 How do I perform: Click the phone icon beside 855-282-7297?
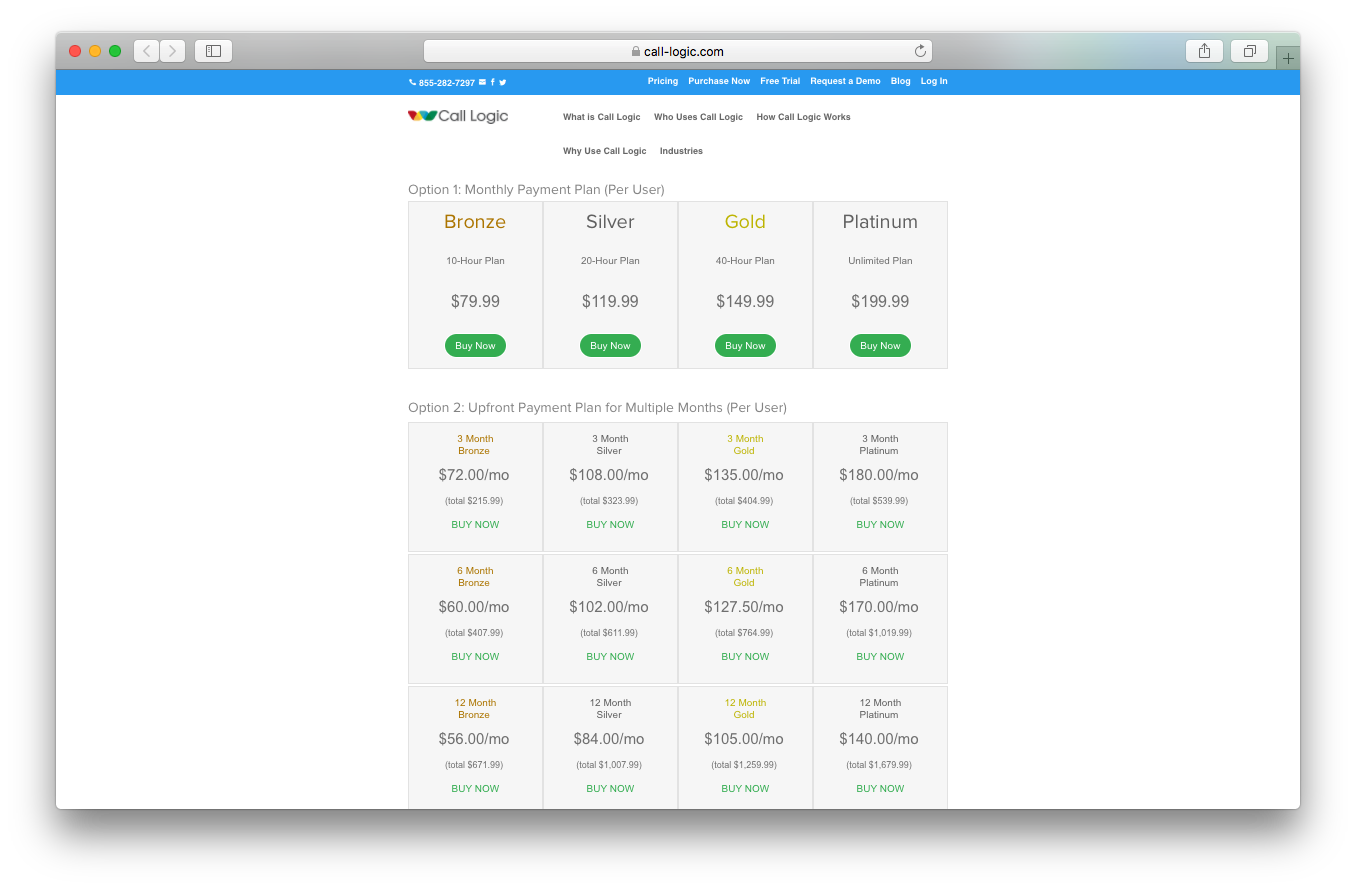(412, 82)
